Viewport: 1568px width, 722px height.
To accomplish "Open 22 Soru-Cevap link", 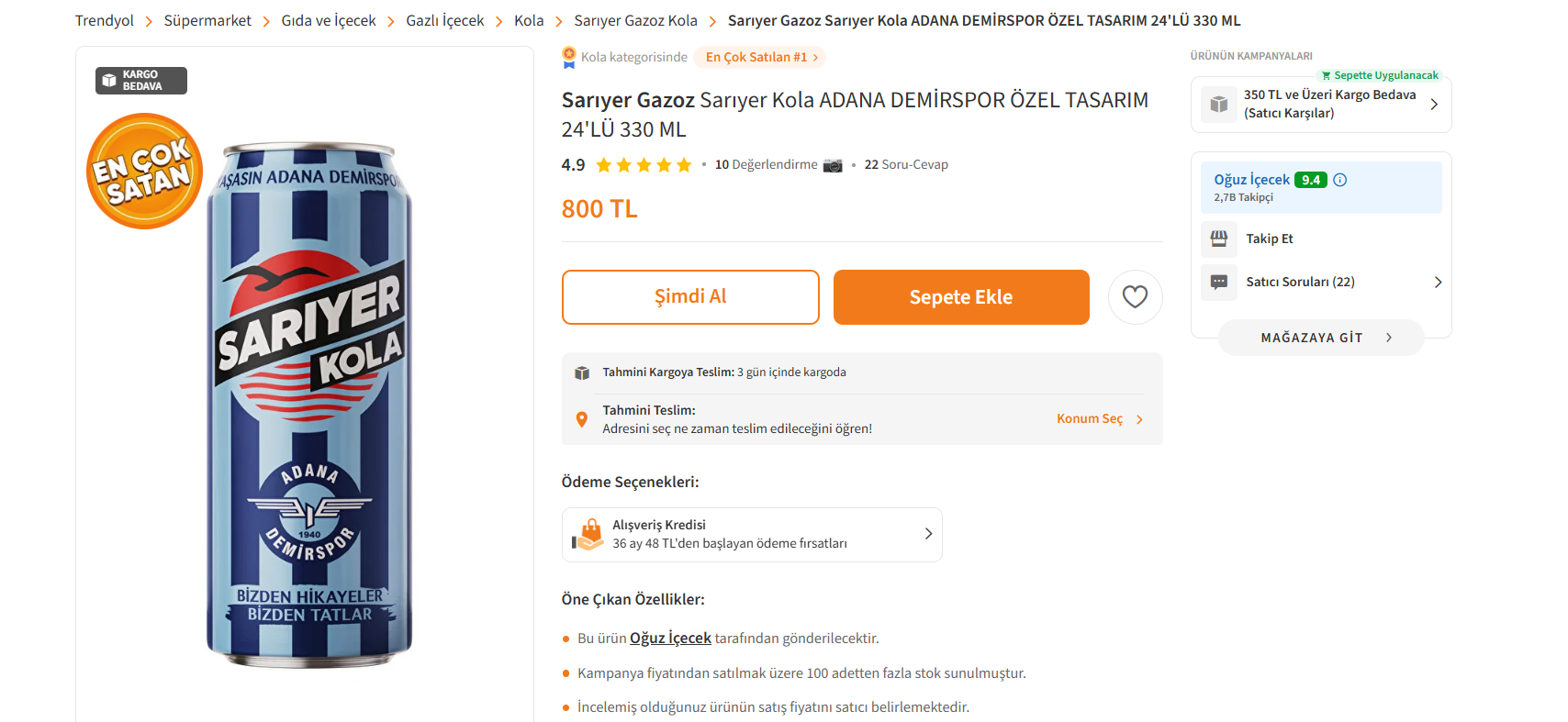I will tap(906, 165).
